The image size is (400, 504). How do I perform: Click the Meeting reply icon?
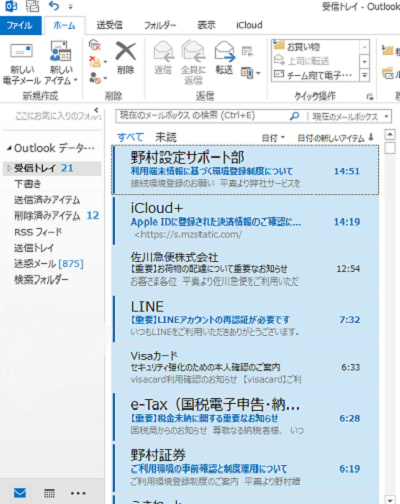coord(247,51)
